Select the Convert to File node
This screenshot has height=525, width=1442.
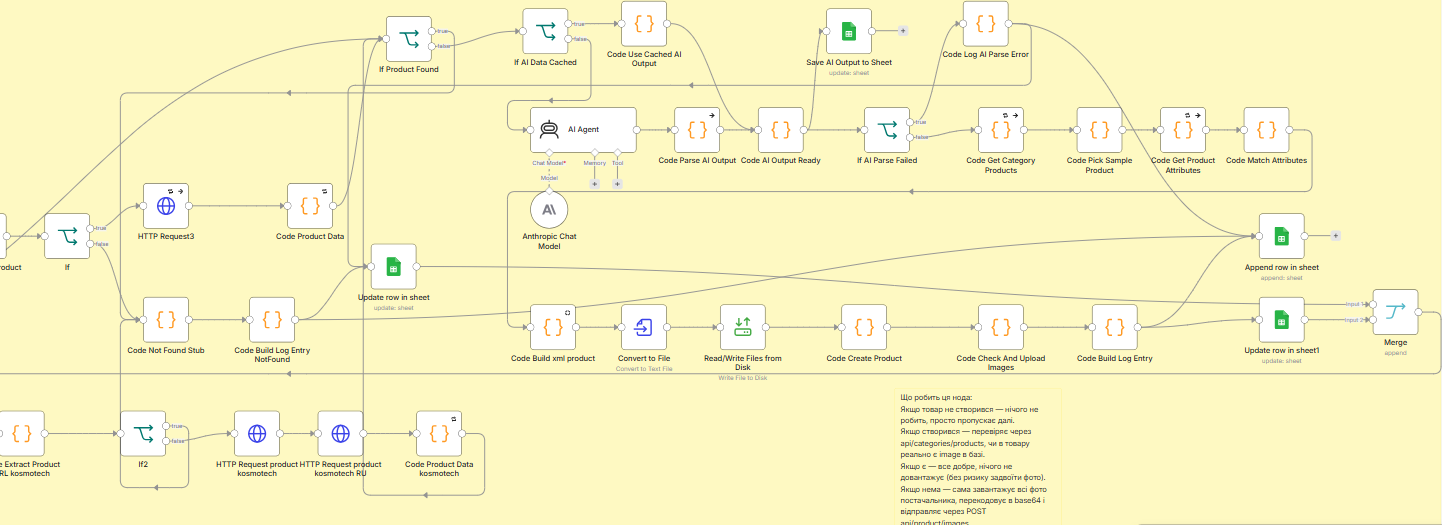[x=644, y=327]
